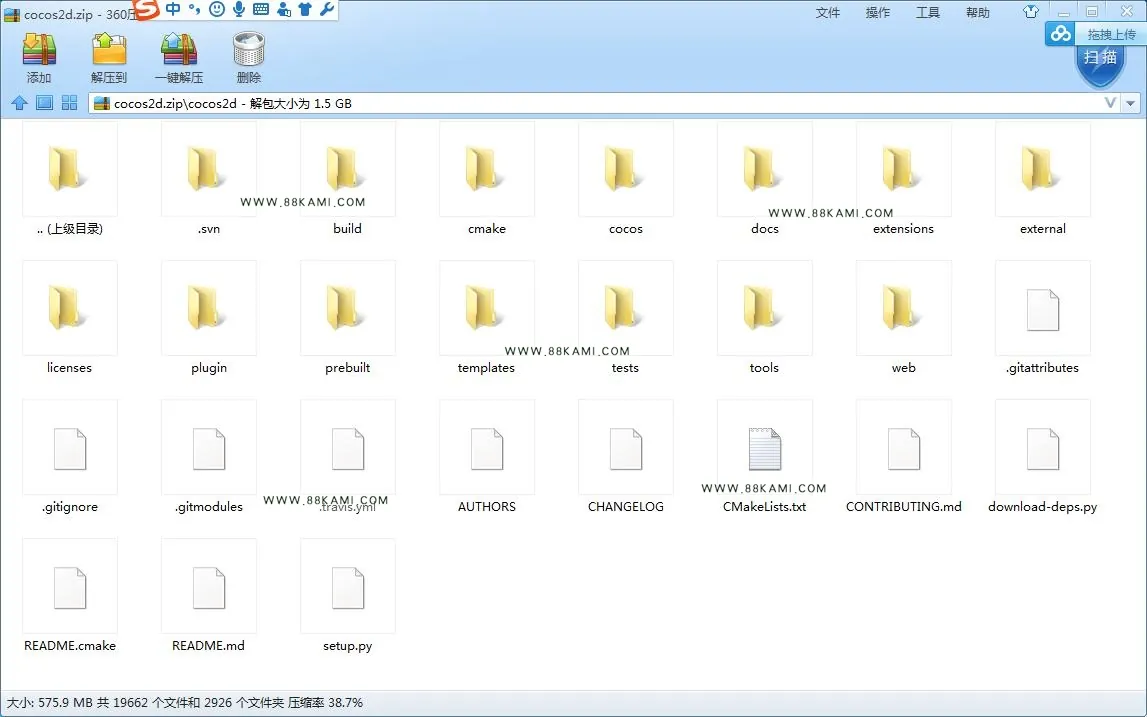1147x717 pixels.
Task: Click the skin shirt icon in title bar
Action: tap(1031, 12)
